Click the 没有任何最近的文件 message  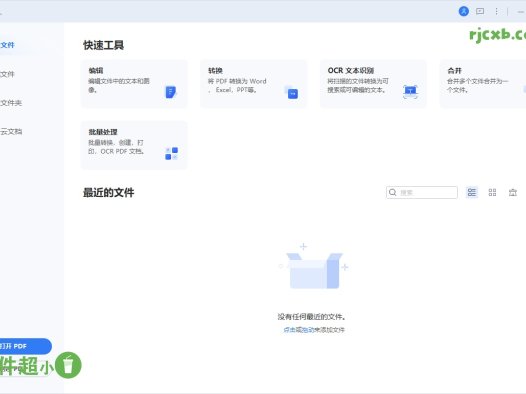312,317
